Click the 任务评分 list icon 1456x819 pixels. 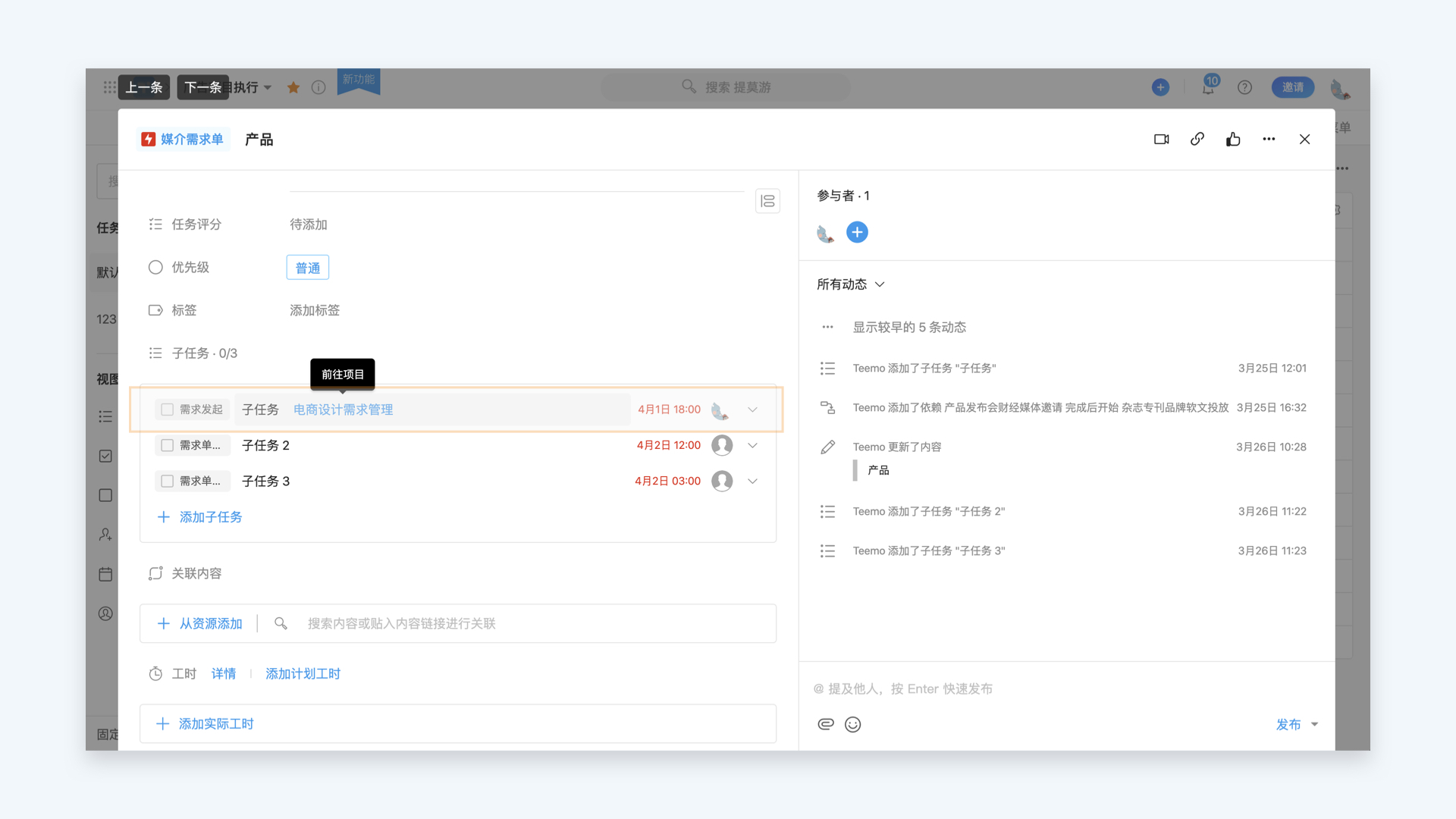point(155,224)
